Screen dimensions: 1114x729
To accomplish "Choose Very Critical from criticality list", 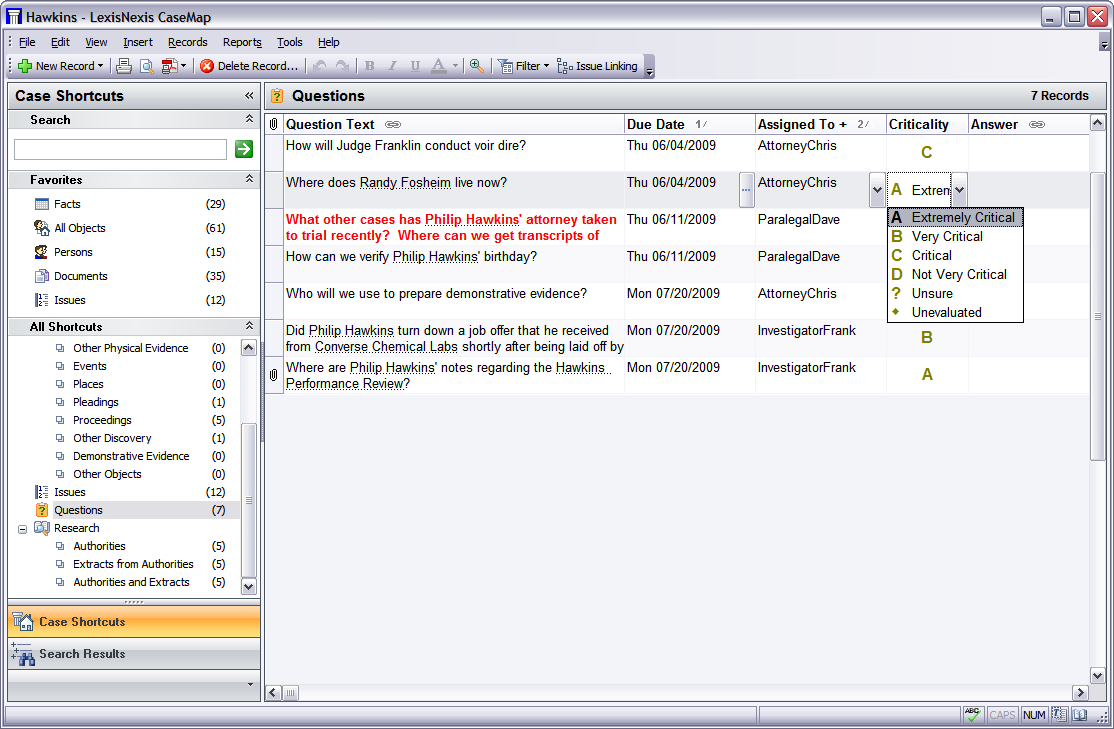I will pos(955,237).
